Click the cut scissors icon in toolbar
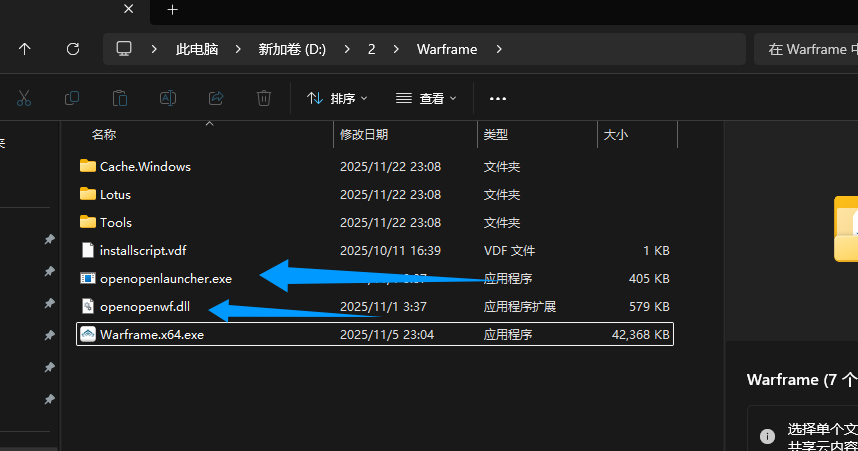The height and width of the screenshot is (451, 858). point(24,98)
